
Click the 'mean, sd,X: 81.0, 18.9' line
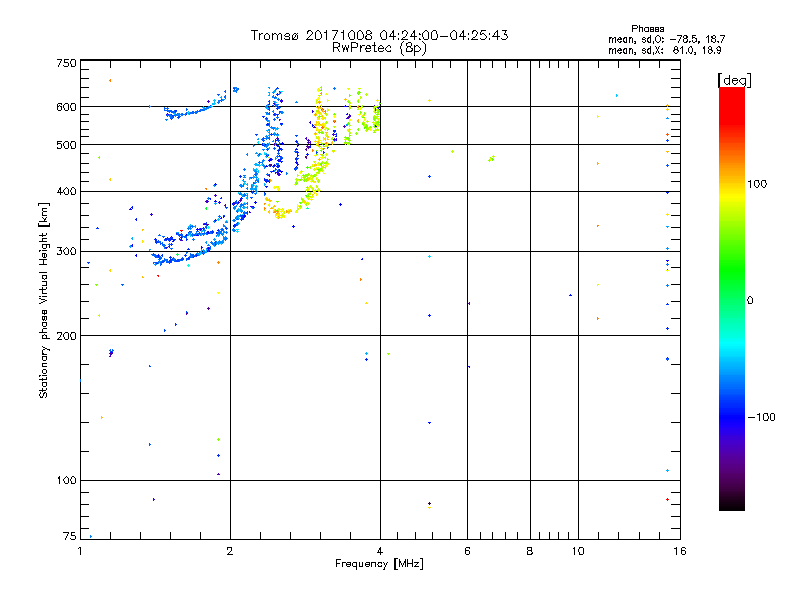tap(664, 50)
